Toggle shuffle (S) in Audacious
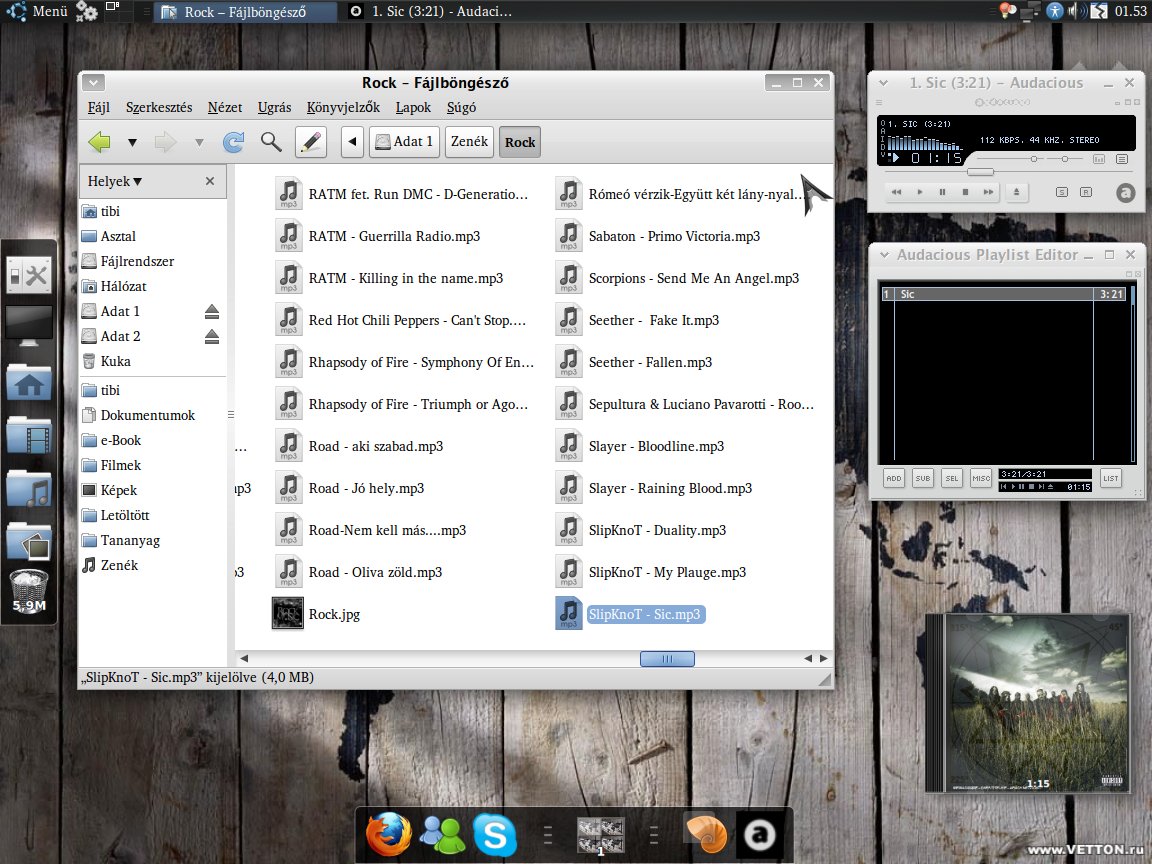This screenshot has height=864, width=1152. (1062, 192)
